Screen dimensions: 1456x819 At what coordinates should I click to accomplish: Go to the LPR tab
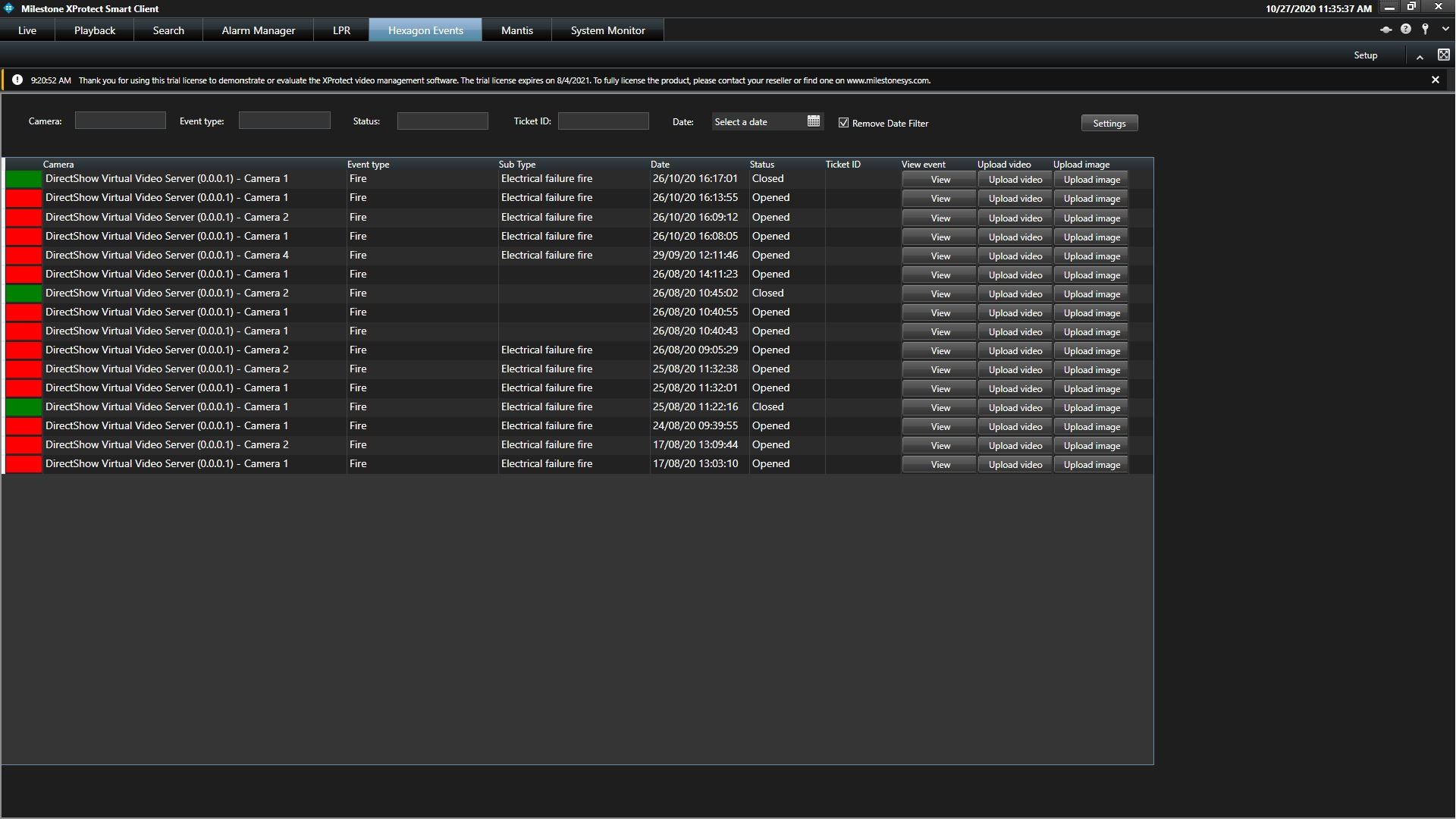341,30
